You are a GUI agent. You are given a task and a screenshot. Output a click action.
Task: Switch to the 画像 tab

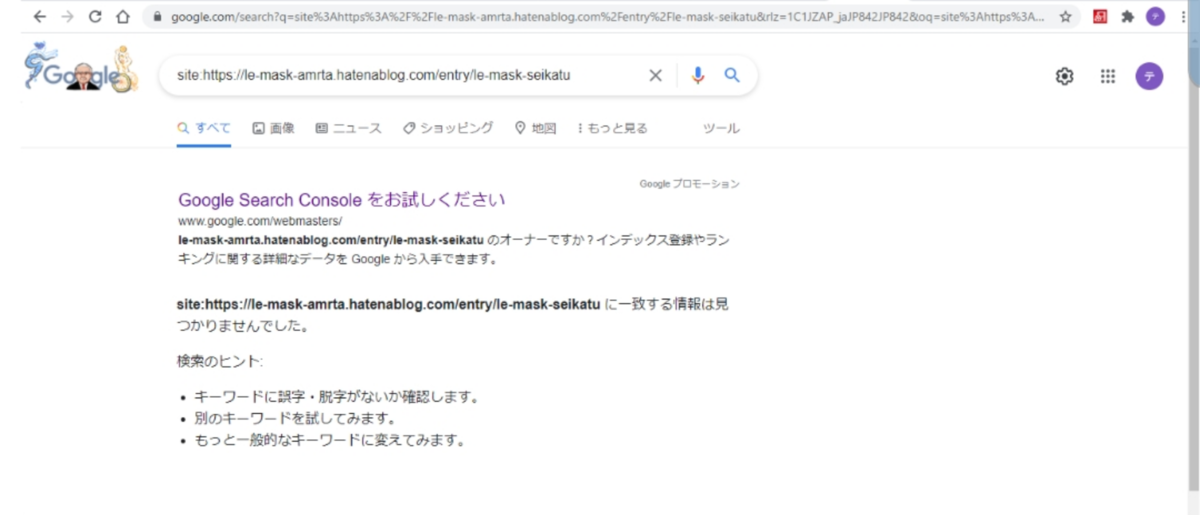pos(273,128)
